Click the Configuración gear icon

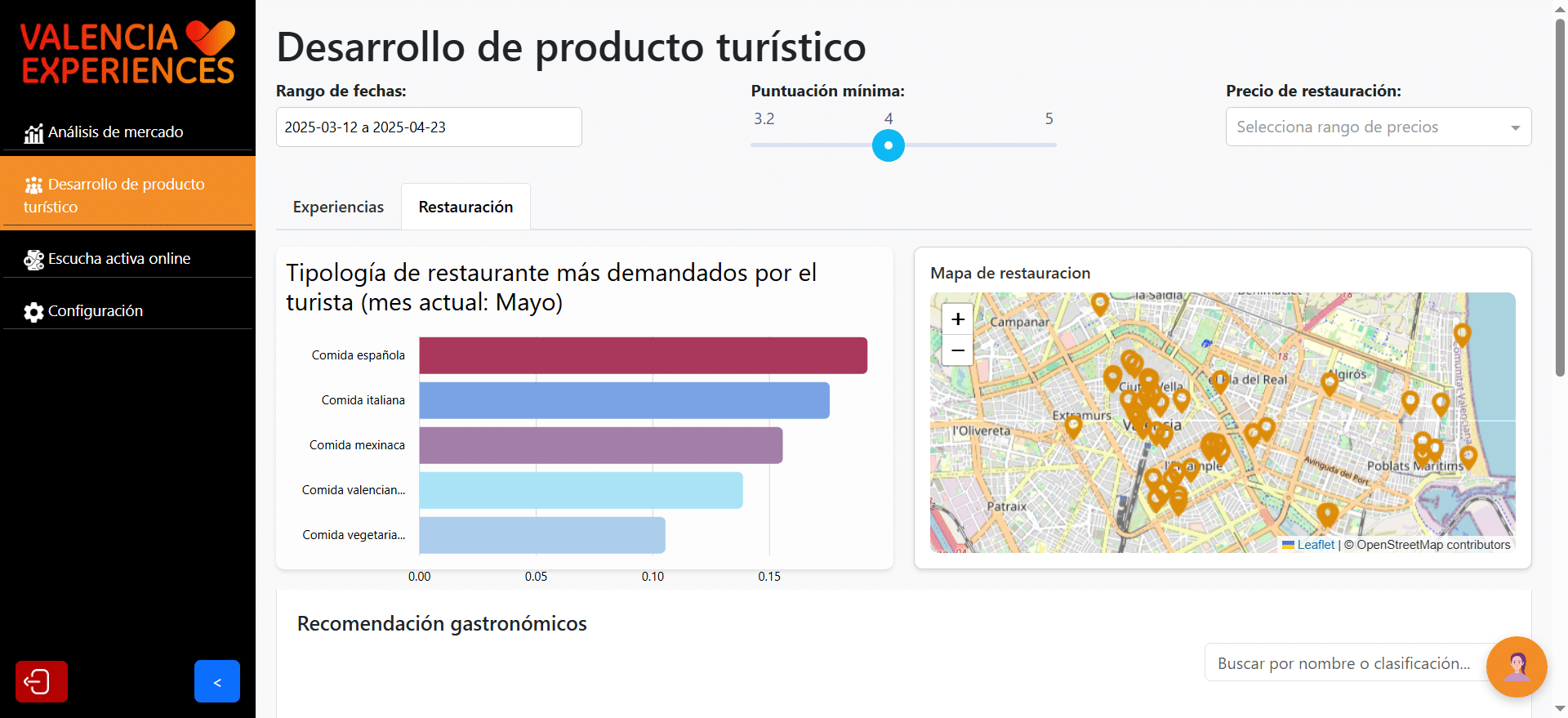(33, 312)
